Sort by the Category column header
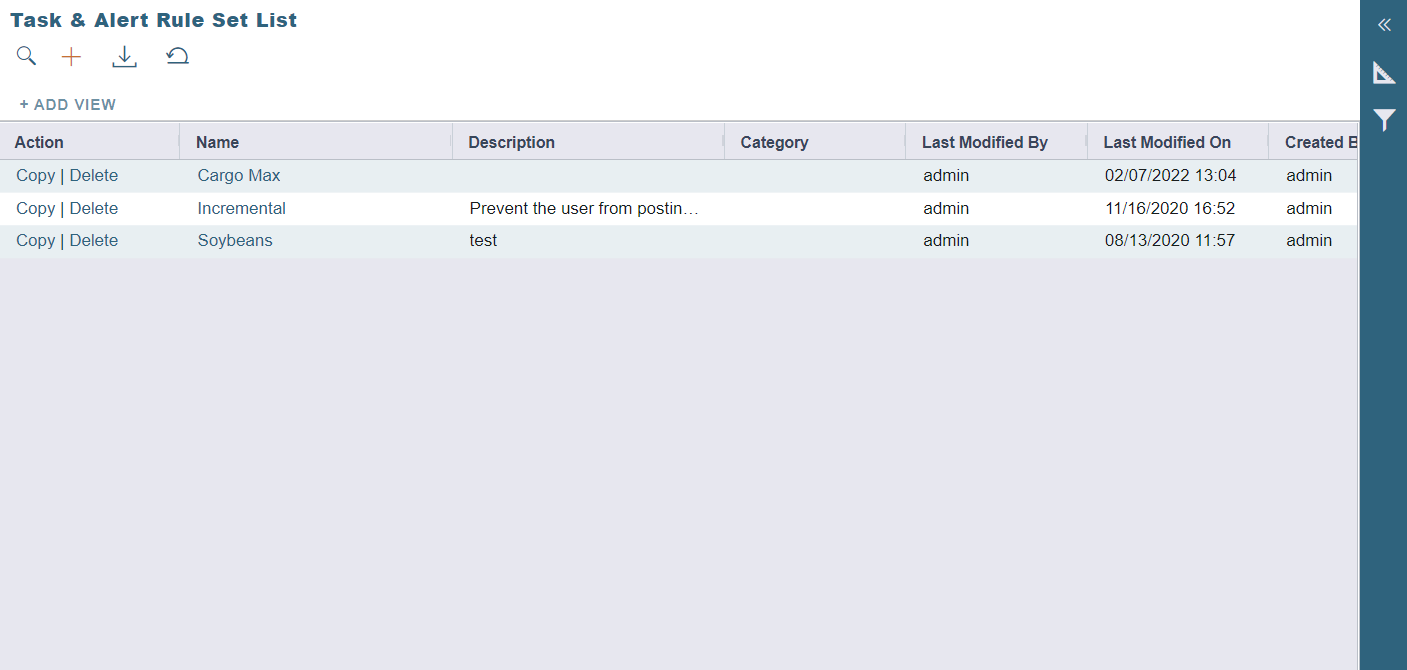The image size is (1407, 670). (774, 142)
